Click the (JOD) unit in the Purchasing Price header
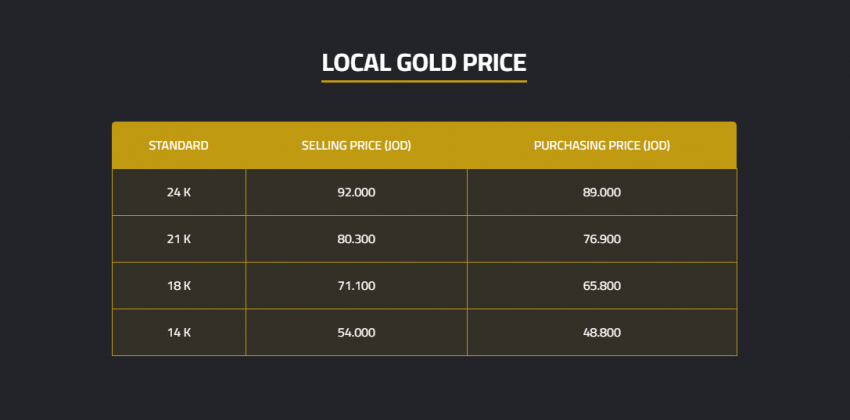This screenshot has width=850, height=420. (x=657, y=146)
